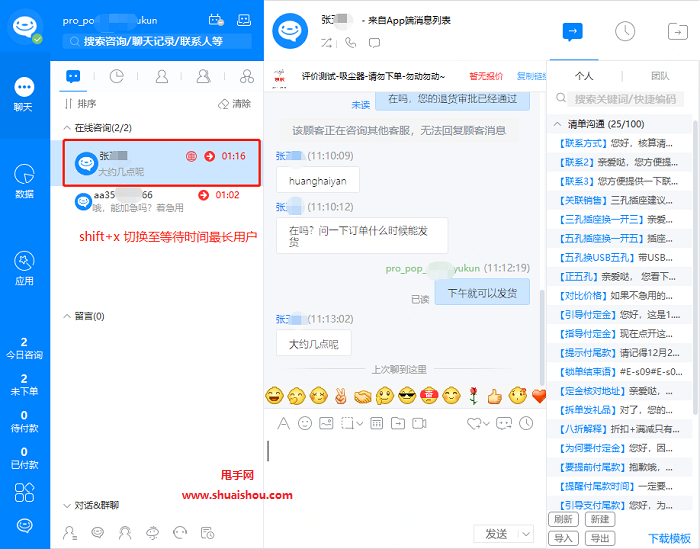Insert the rose emoji

click(x=473, y=395)
